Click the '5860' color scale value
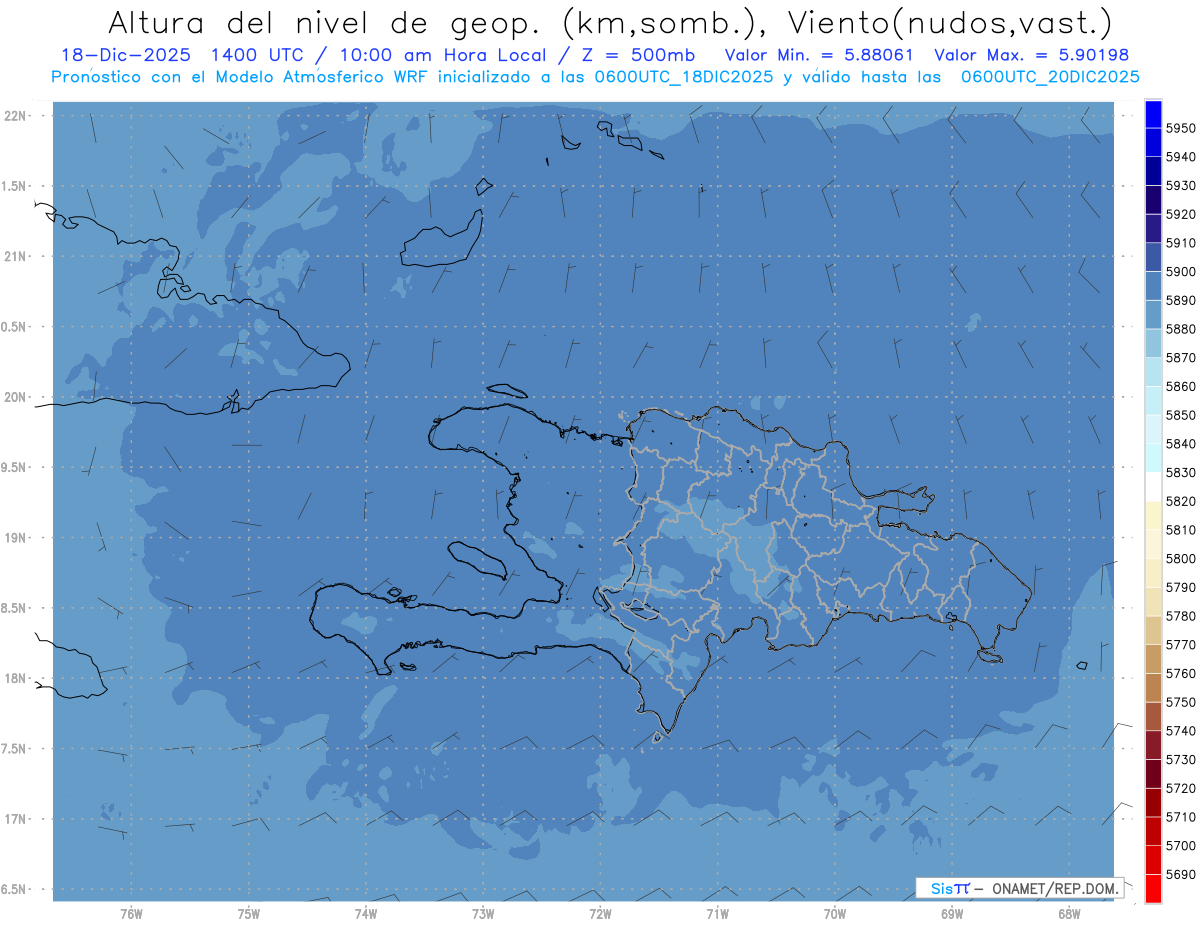 1181,386
